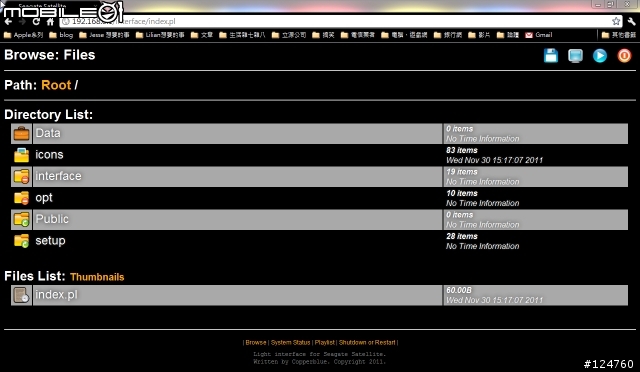Switch Files List to Thumbnails view
Viewport: 640px width, 372px height.
tap(97, 277)
